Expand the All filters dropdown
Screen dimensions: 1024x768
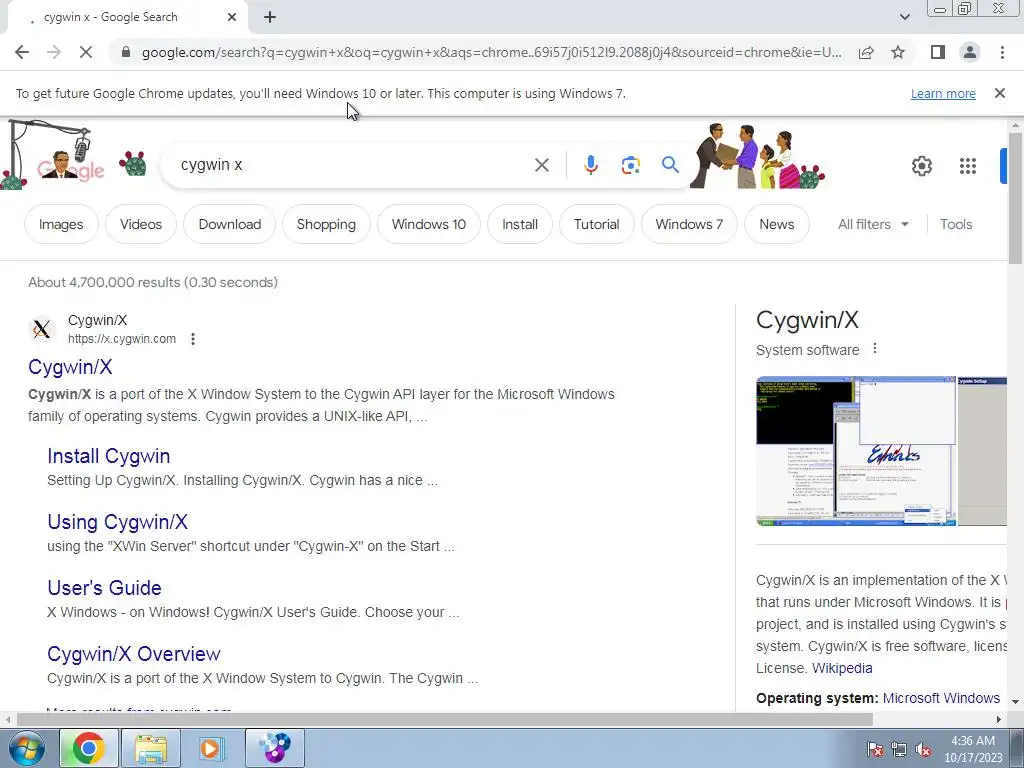click(x=873, y=224)
